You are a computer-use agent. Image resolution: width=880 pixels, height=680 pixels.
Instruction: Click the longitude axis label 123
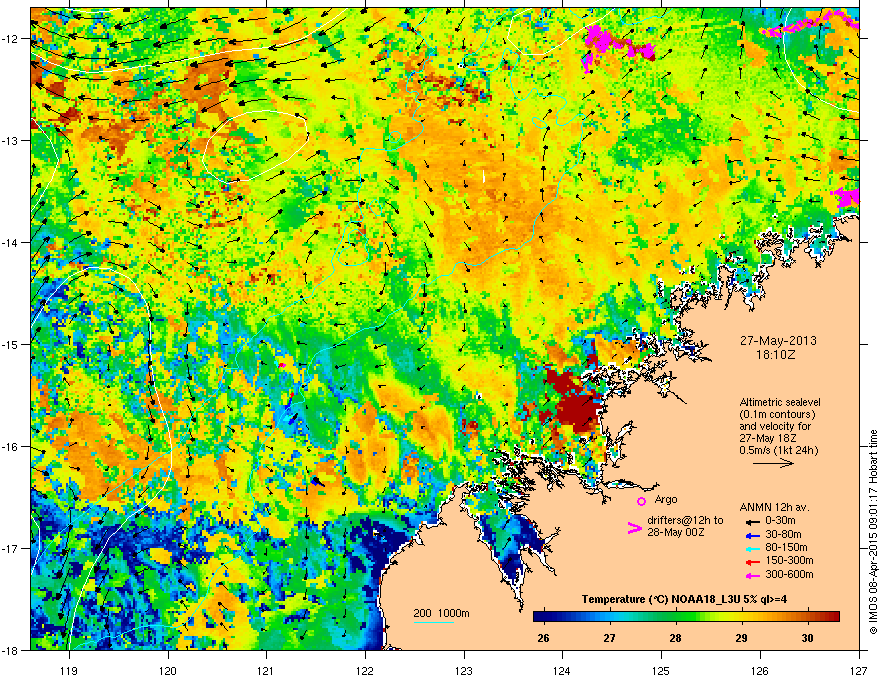[464, 670]
